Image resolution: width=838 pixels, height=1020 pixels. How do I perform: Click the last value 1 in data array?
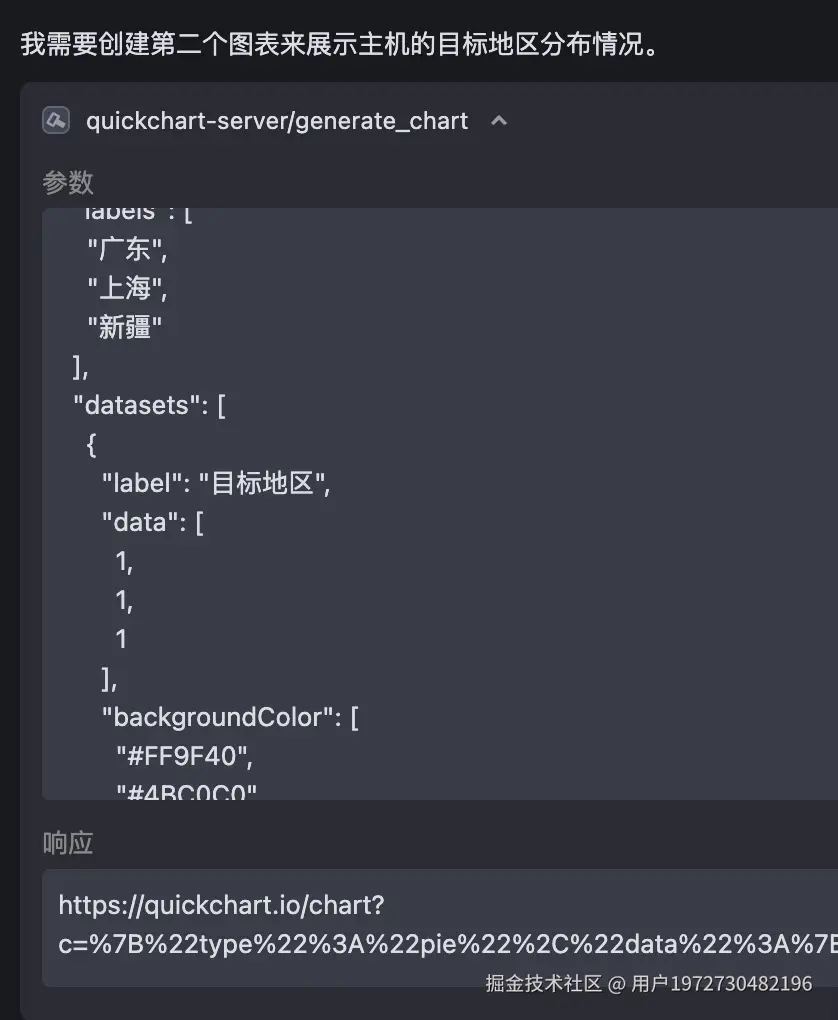121,639
